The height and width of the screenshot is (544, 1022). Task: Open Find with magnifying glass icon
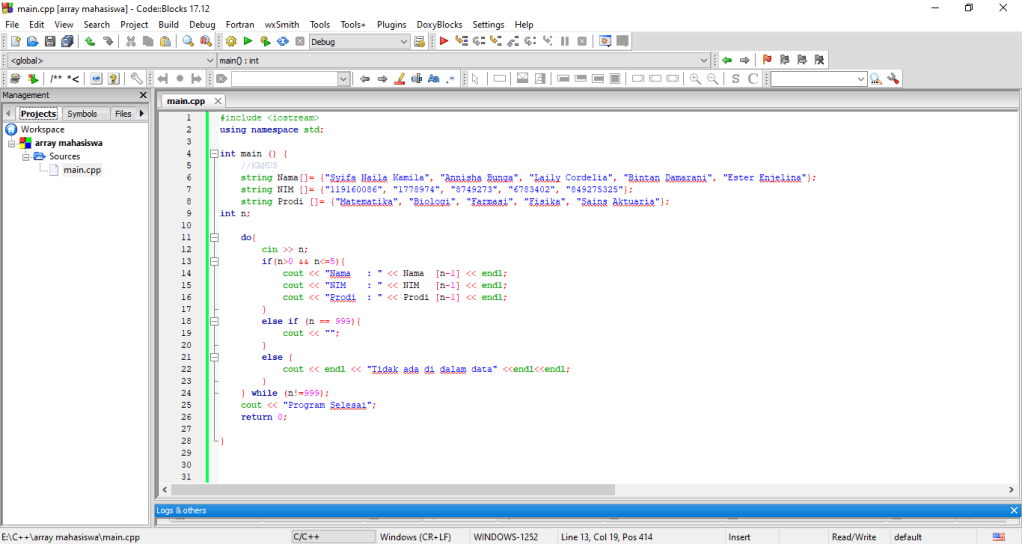pyautogui.click(x=188, y=41)
